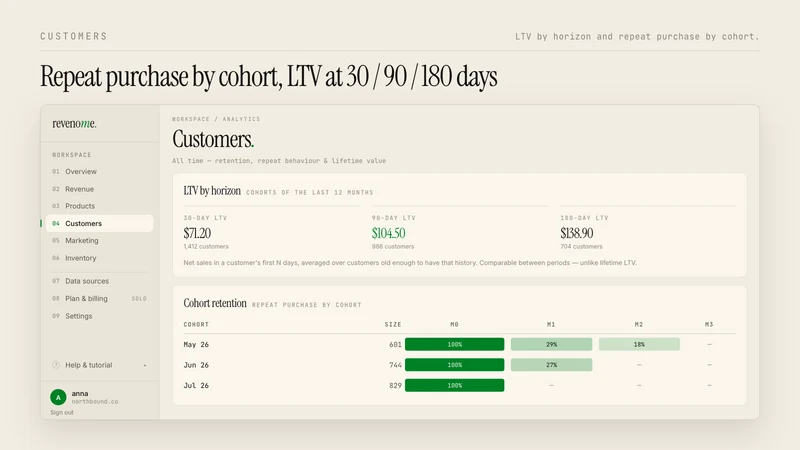Expand the Help & tutorial arrow
The height and width of the screenshot is (450, 800).
145,365
